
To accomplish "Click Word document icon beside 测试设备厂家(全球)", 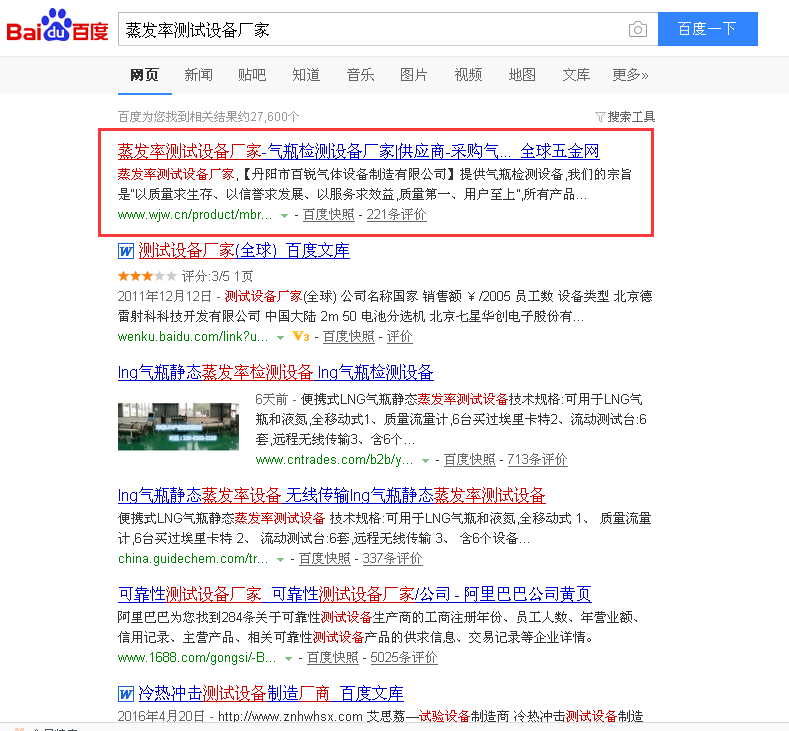I will coord(126,251).
